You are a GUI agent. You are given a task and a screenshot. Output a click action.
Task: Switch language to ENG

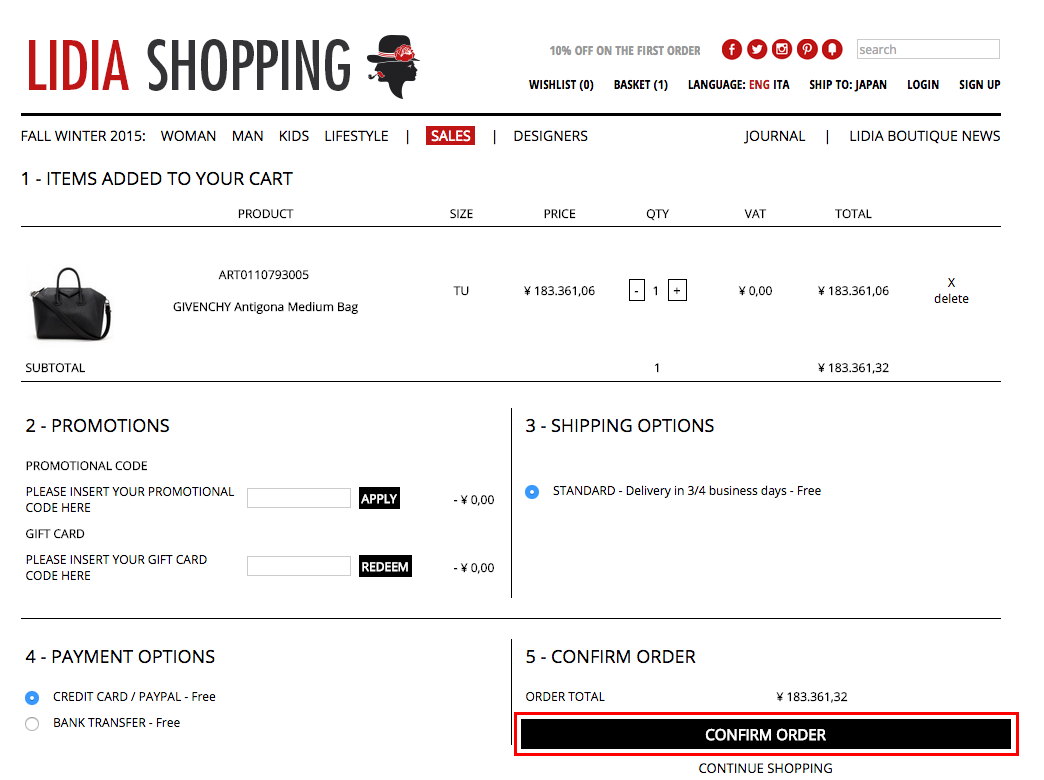point(759,85)
